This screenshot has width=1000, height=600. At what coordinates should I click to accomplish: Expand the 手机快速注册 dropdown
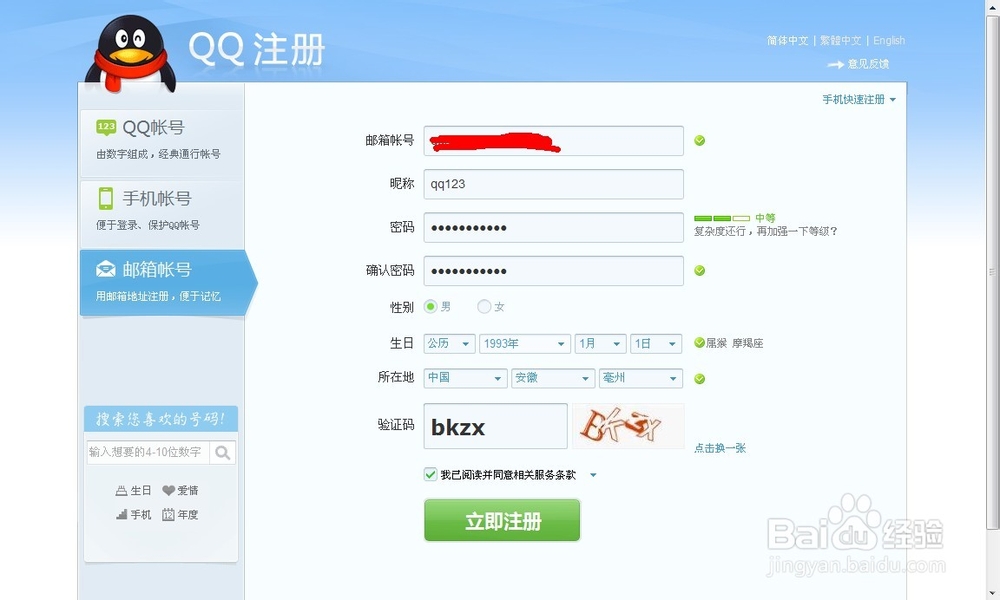859,99
